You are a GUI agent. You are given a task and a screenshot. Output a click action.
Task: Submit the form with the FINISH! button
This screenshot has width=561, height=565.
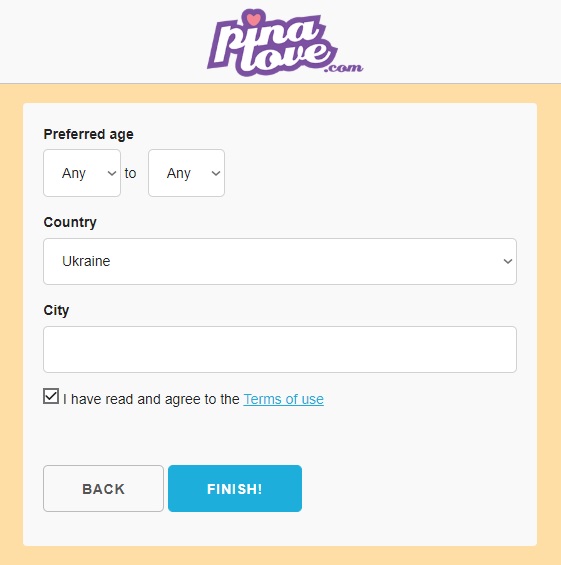click(x=235, y=489)
